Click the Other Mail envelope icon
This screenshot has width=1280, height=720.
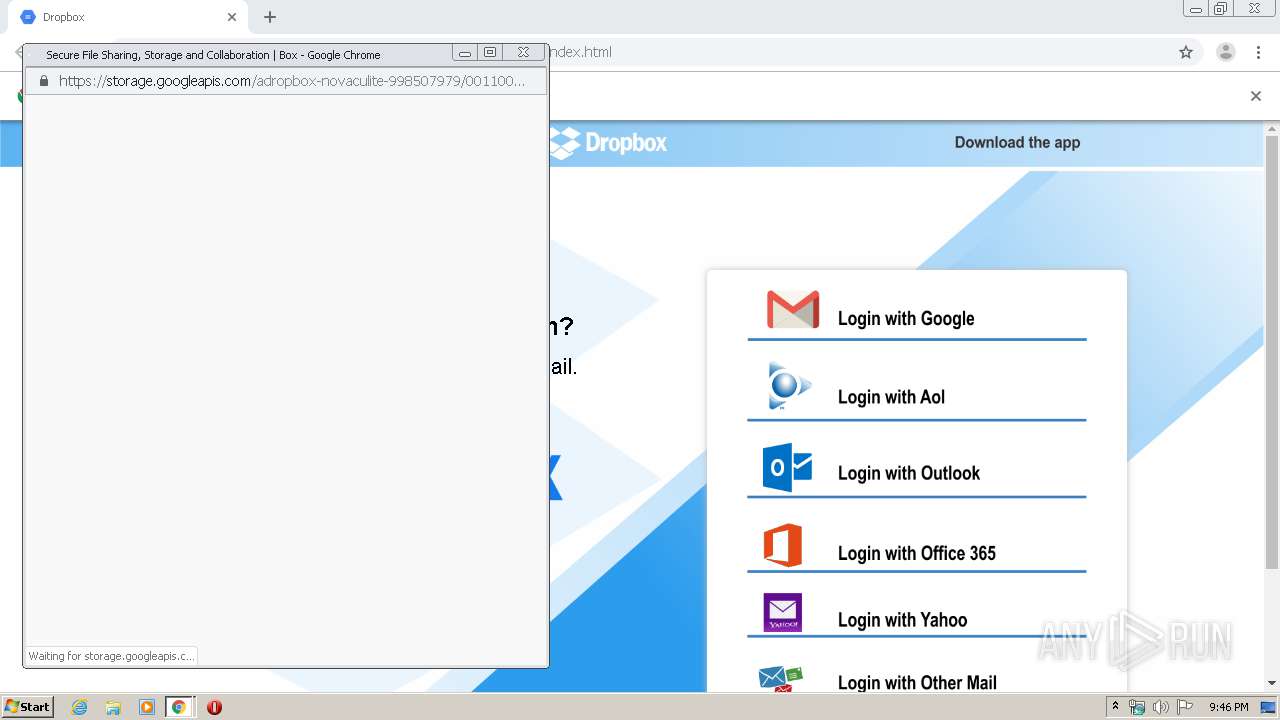click(781, 679)
